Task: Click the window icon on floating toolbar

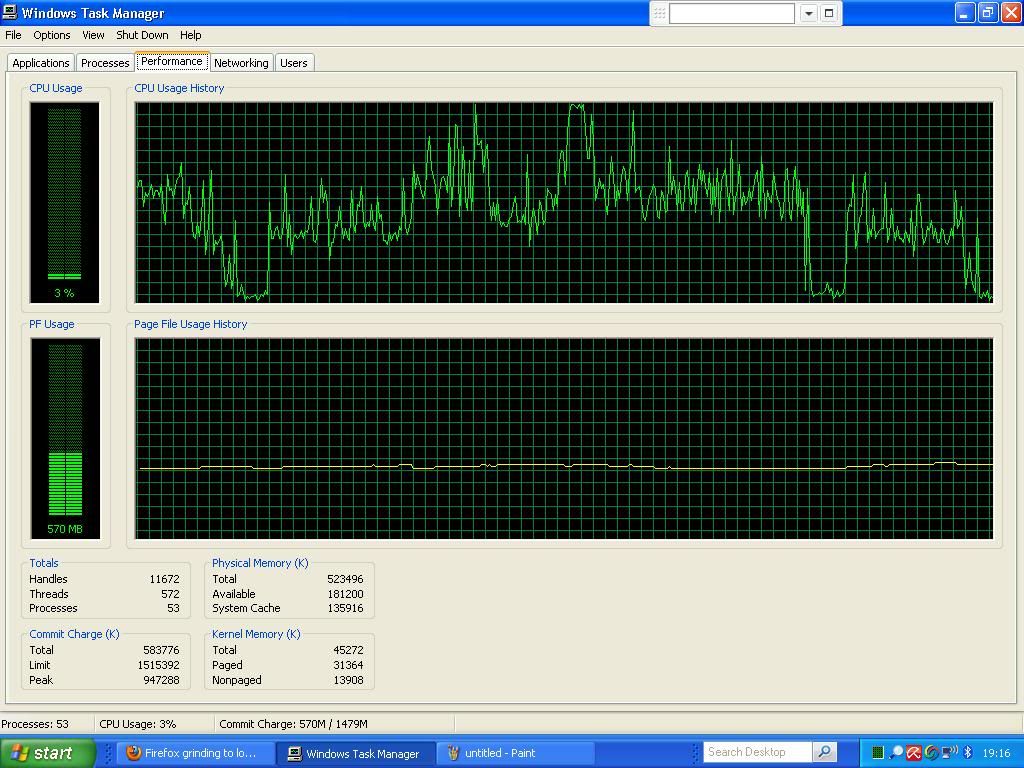Action: 829,13
